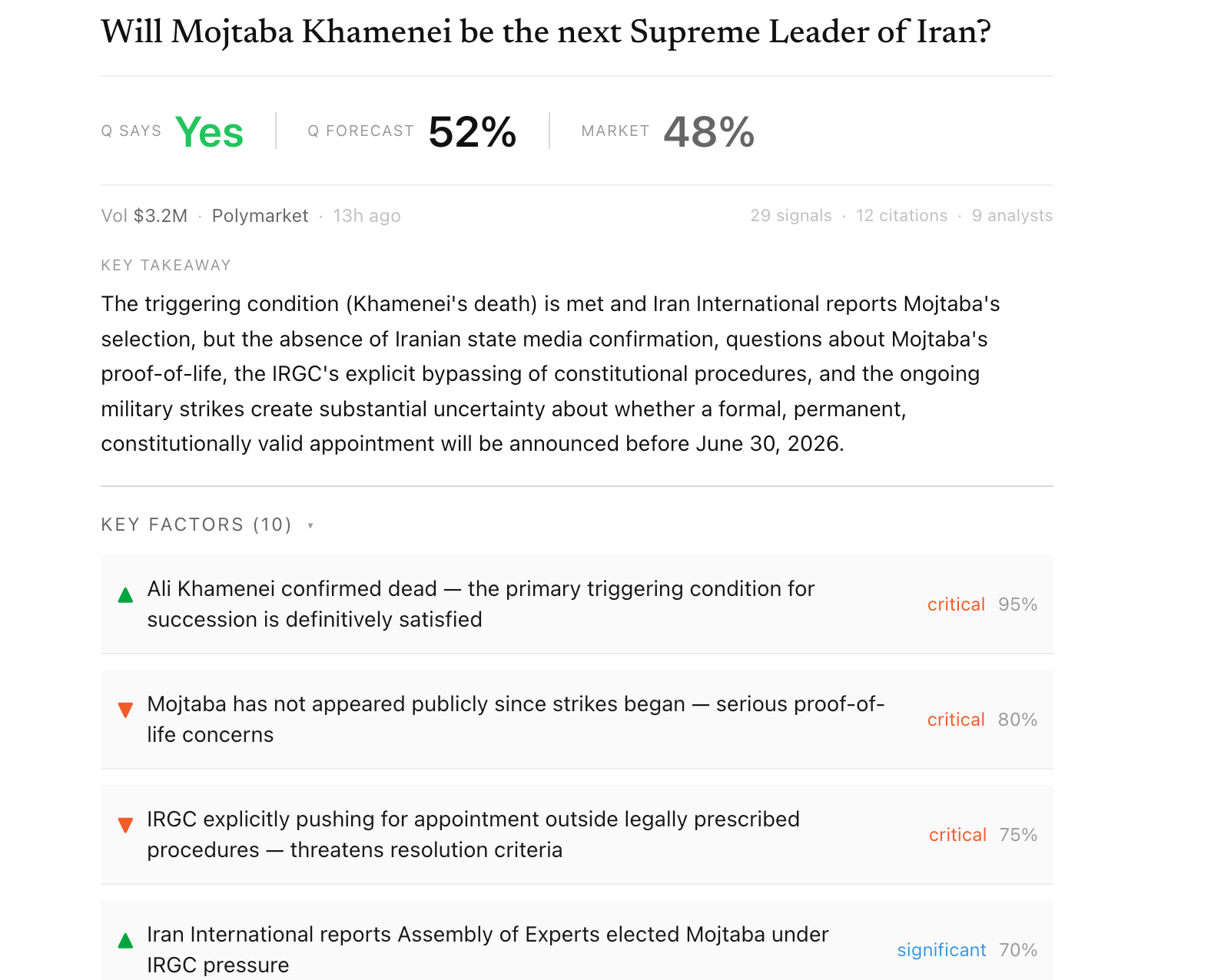The height and width of the screenshot is (980, 1211).
Task: Open the 12 citations list
Action: (x=901, y=216)
